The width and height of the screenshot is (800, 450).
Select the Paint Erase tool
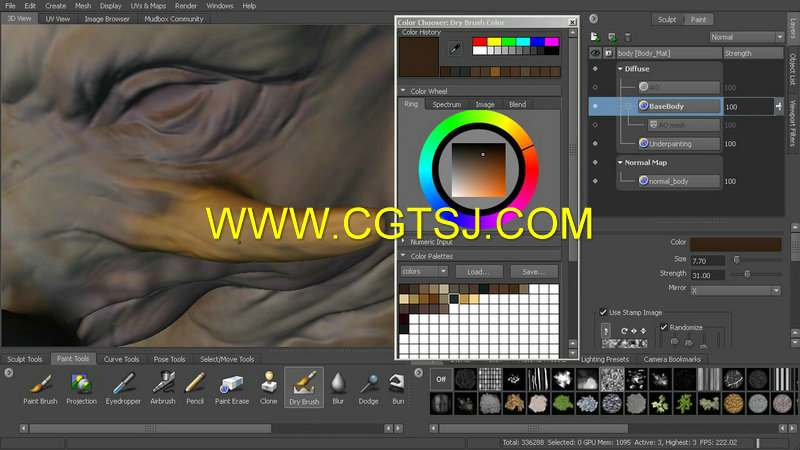coord(232,388)
